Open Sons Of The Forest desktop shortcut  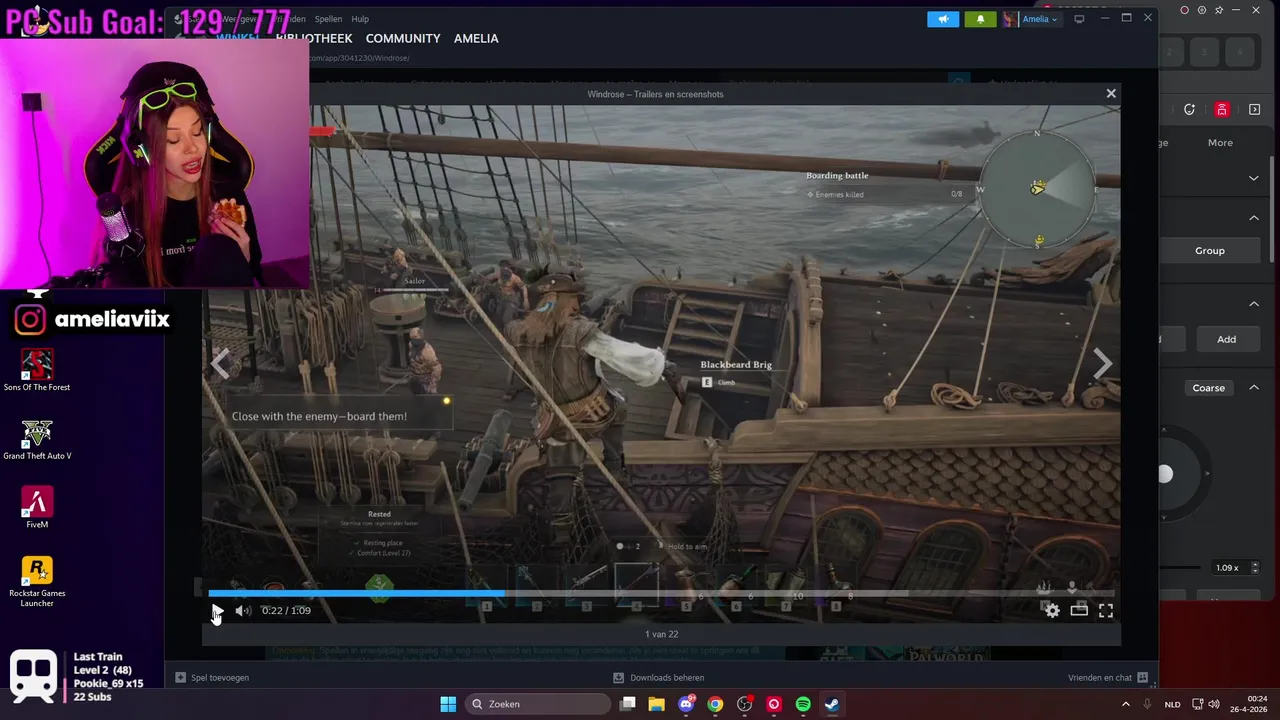coord(37,370)
